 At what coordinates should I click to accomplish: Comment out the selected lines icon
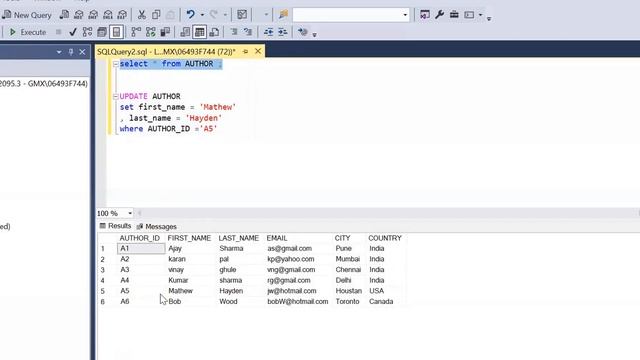pos(233,32)
